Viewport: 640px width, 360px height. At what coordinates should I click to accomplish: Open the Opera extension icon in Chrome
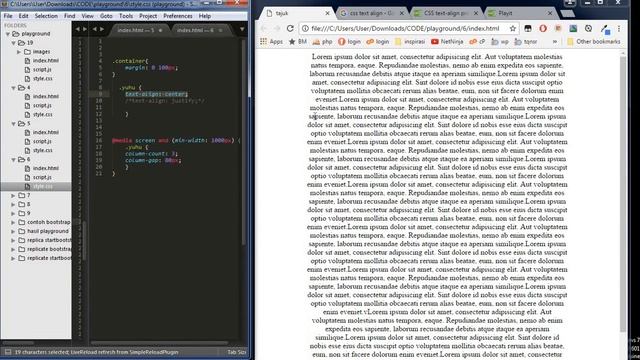click(543, 29)
